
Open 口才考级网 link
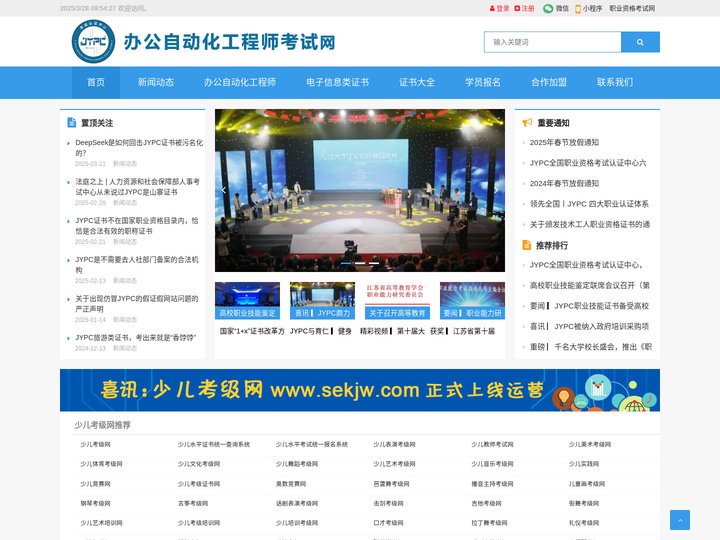click(388, 523)
